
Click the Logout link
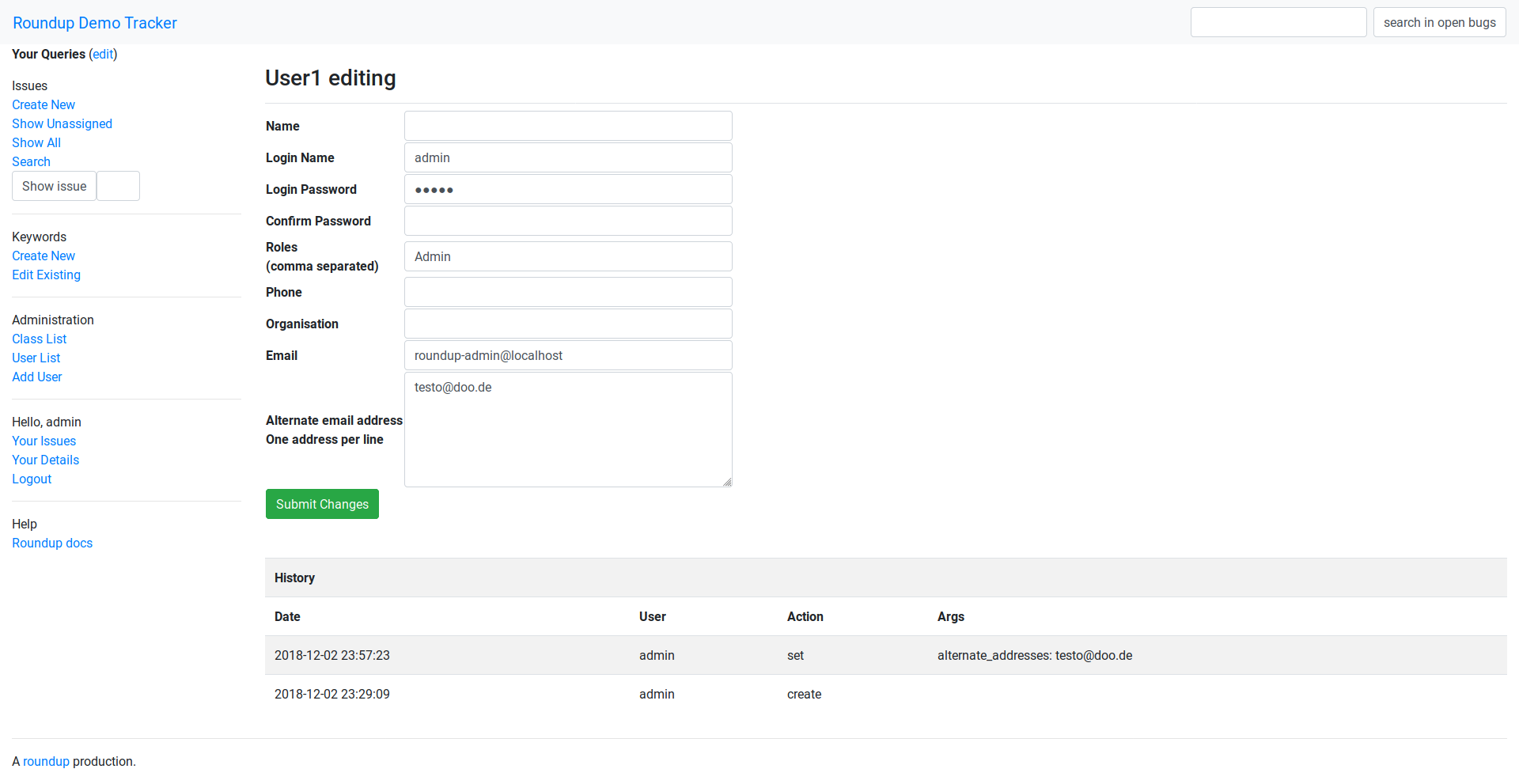32,479
